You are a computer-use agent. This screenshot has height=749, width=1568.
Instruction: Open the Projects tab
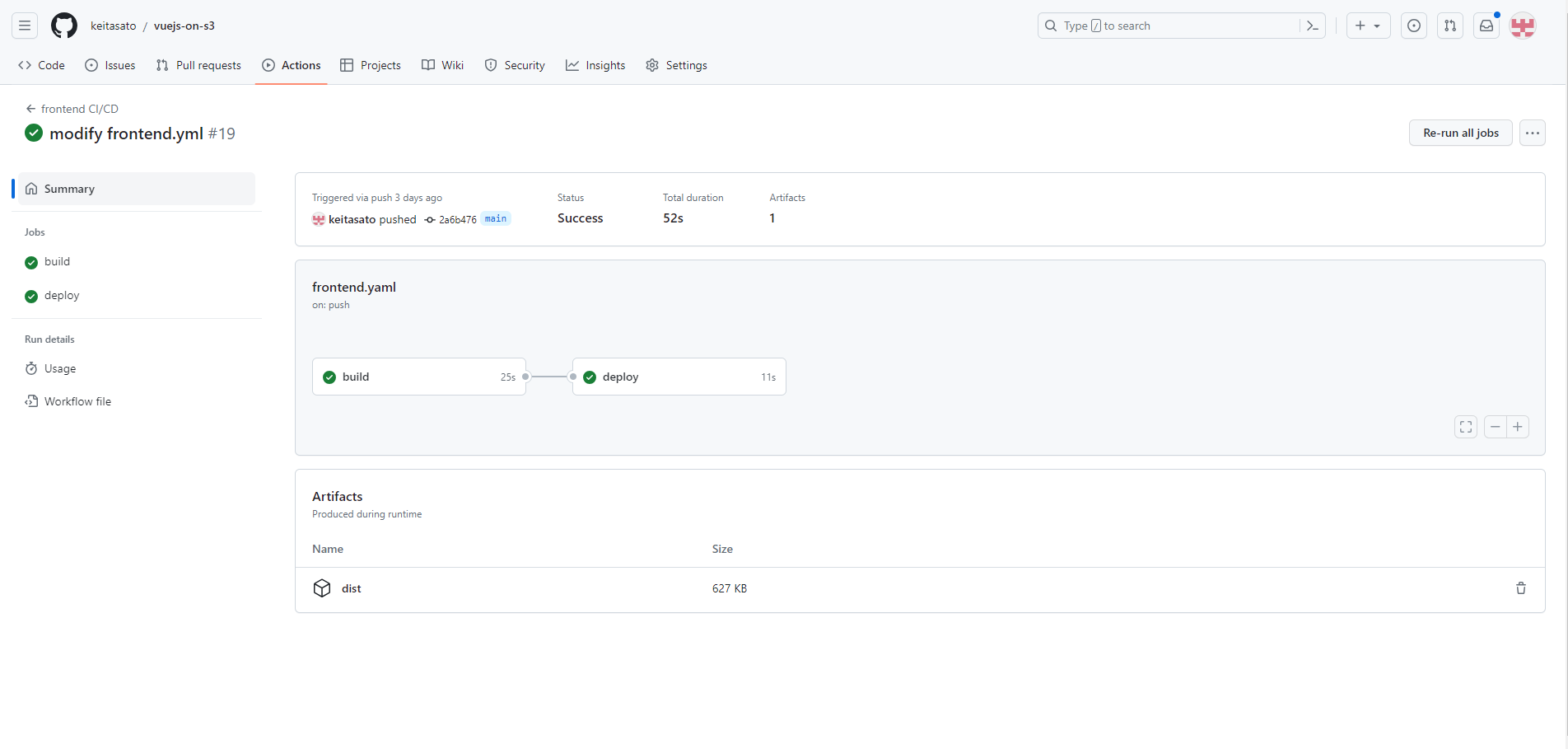coord(371,65)
